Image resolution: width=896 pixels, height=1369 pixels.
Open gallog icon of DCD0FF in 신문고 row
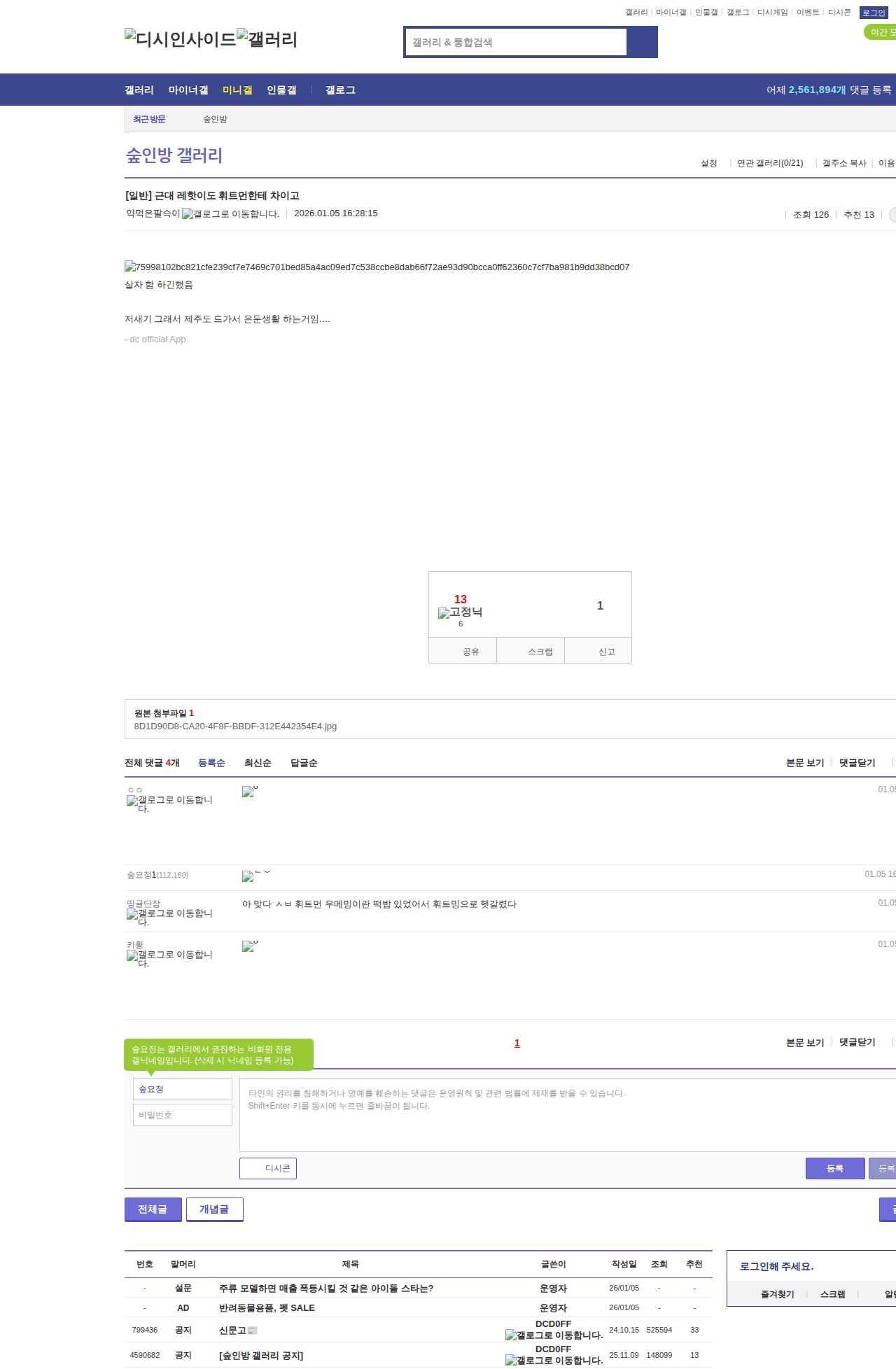tap(554, 1335)
